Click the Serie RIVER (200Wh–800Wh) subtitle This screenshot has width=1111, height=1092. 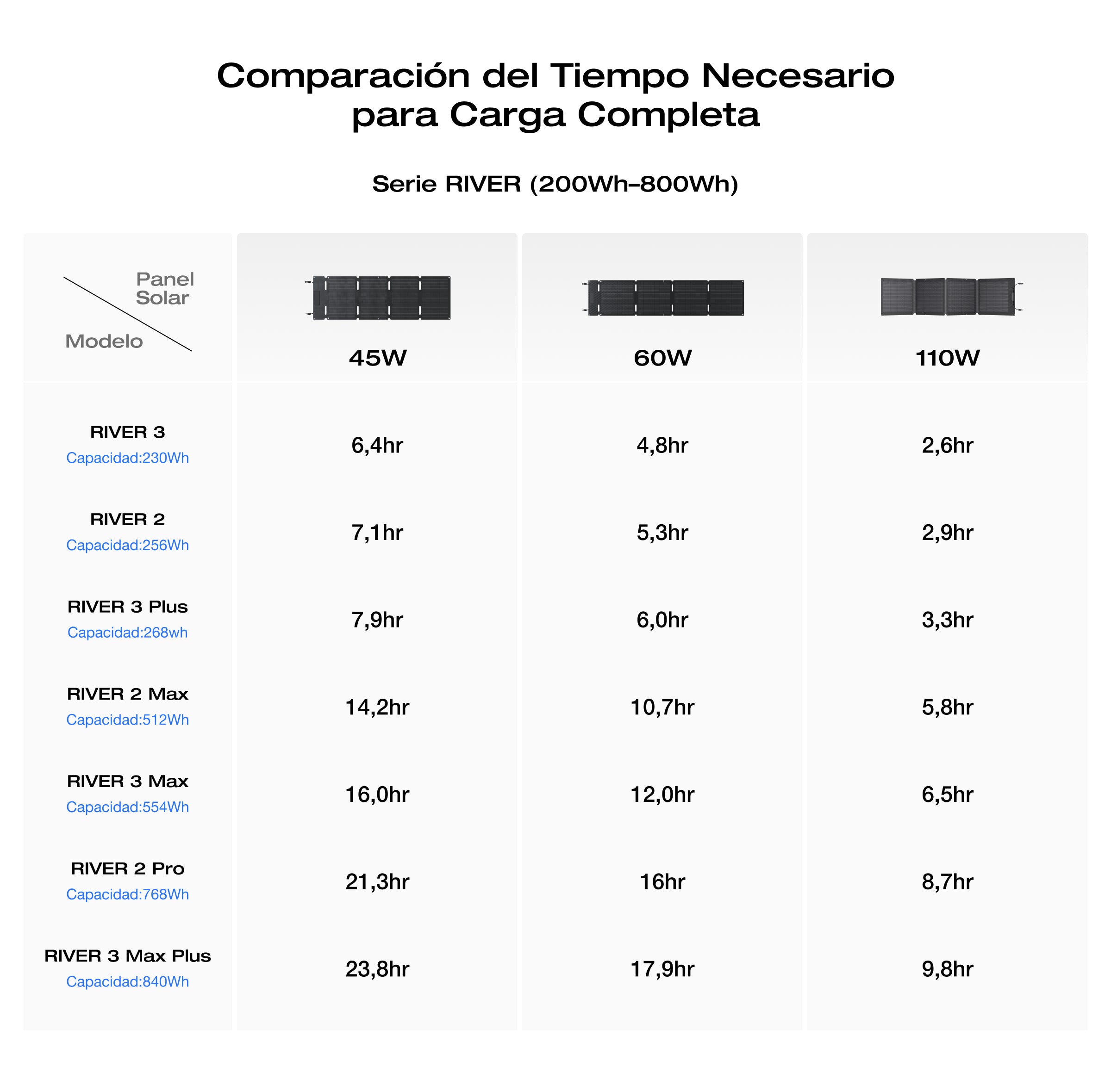coord(555,184)
